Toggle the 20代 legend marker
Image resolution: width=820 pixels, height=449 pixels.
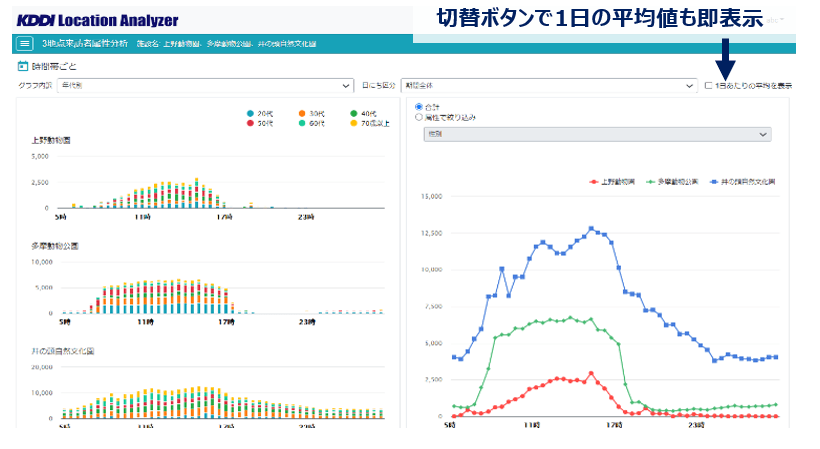(x=250, y=112)
